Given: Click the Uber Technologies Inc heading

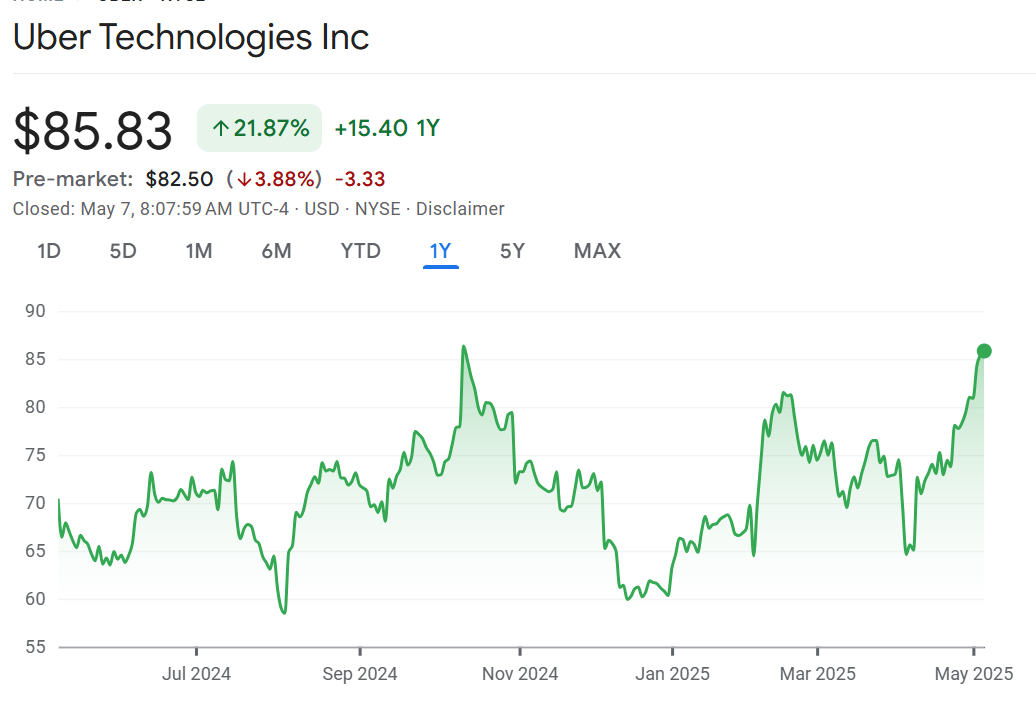Looking at the screenshot, I should coord(191,37).
